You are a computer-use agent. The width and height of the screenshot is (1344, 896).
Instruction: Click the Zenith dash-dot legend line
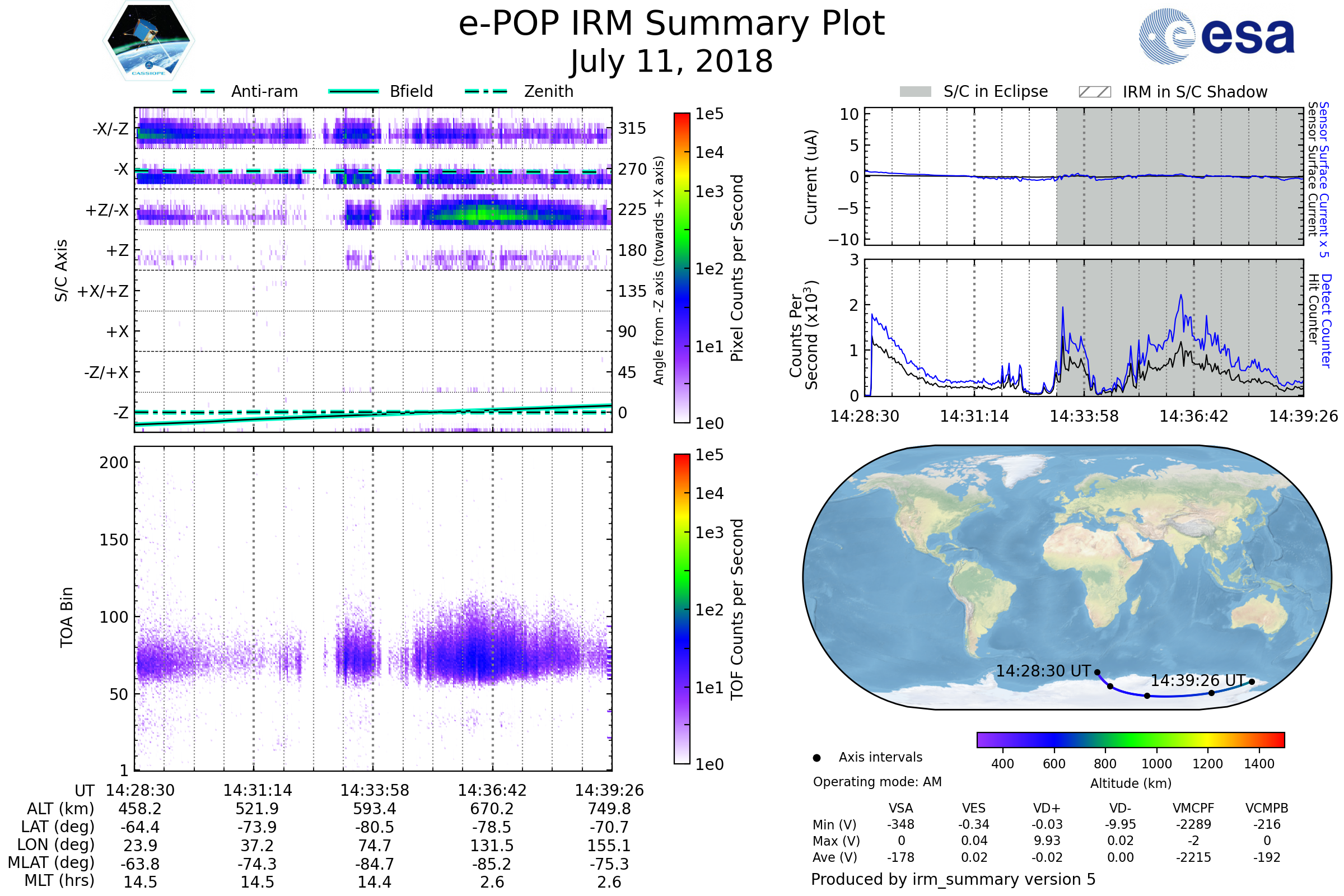486,91
